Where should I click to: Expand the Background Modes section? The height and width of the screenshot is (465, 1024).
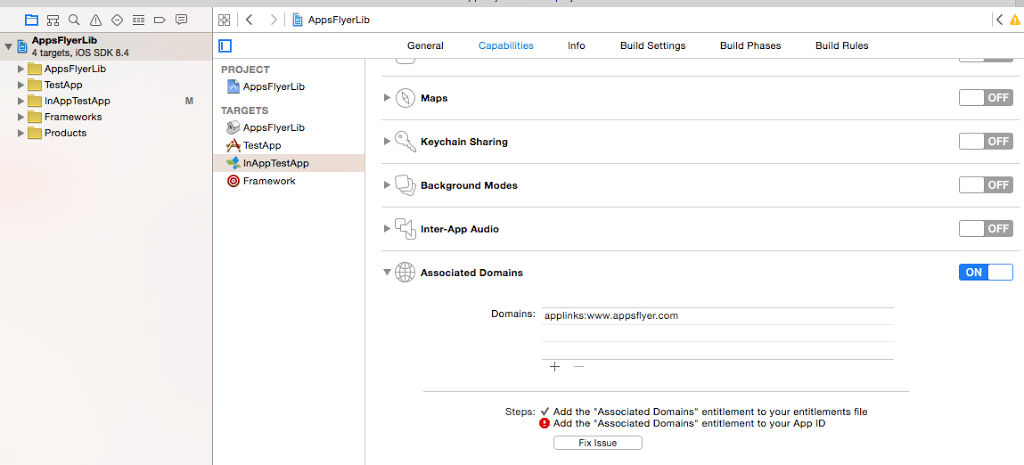pyautogui.click(x=387, y=185)
